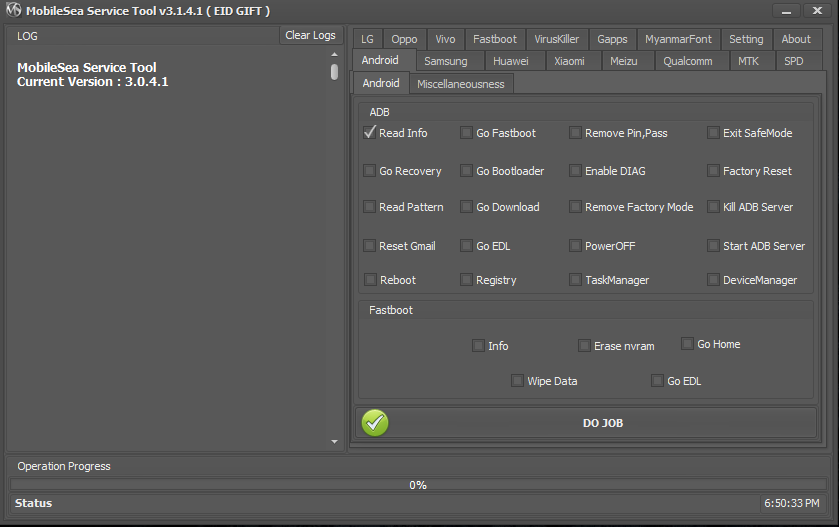Check the Exit SafeMode option
This screenshot has width=839, height=527.
(713, 133)
